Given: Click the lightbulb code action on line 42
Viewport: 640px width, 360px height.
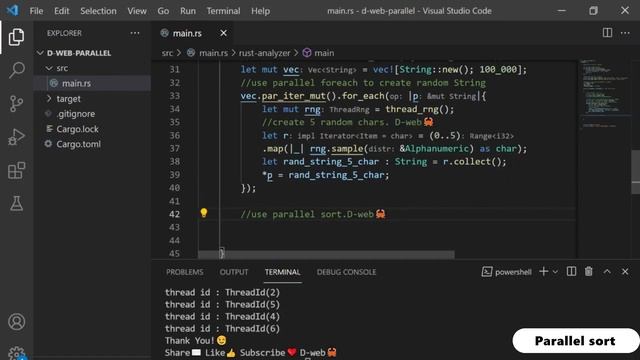Looking at the screenshot, I should coord(204,213).
